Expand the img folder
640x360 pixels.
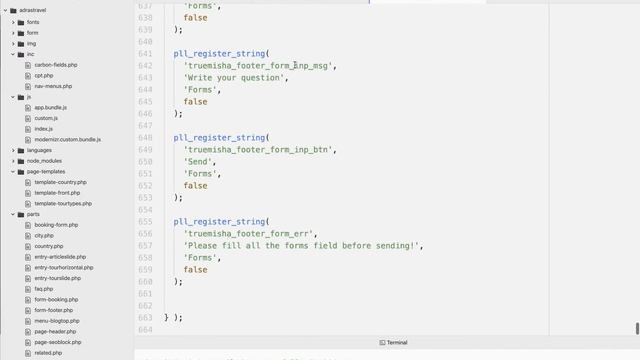pos(13,44)
